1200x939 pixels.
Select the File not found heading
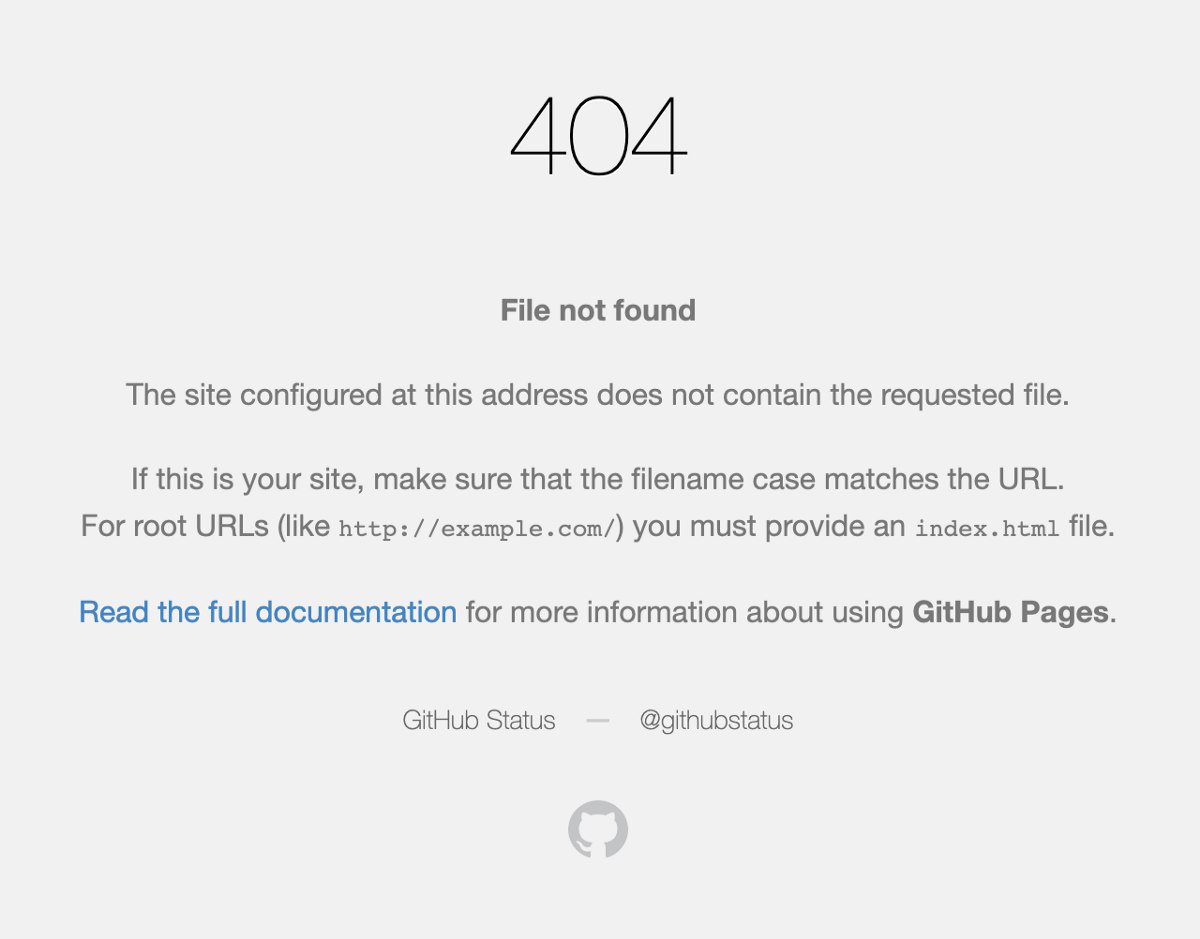pos(598,310)
